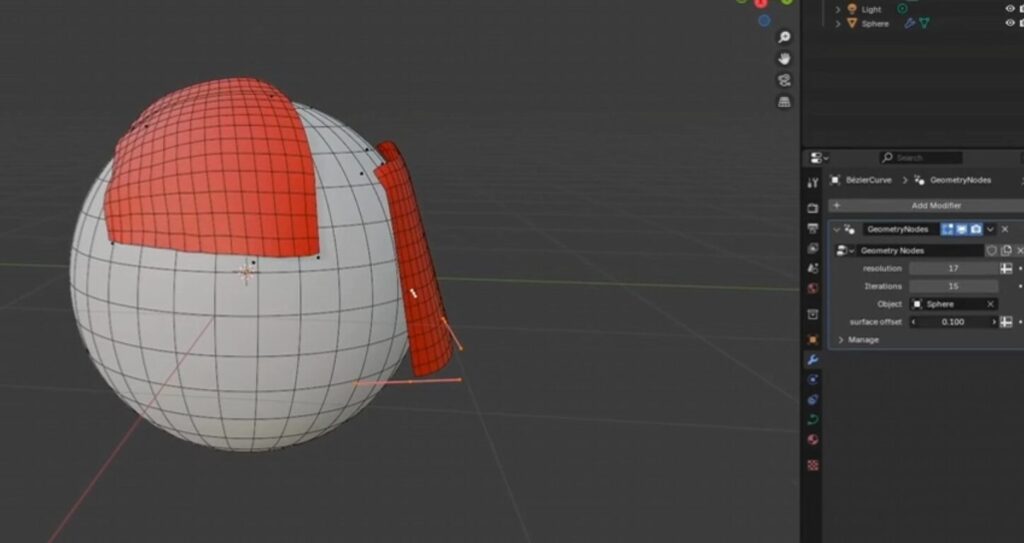Clear the Sphere object field with X

click(x=991, y=304)
